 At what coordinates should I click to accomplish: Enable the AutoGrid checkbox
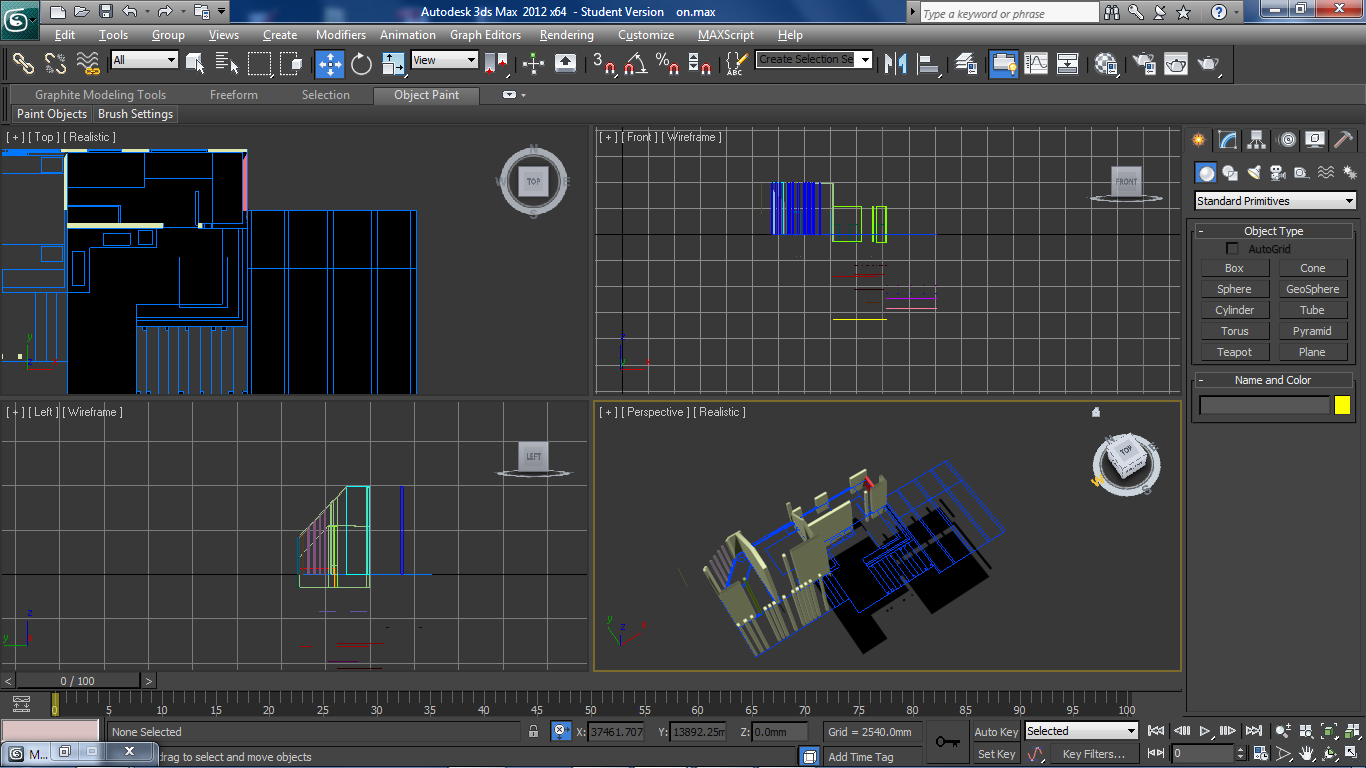tap(1232, 248)
